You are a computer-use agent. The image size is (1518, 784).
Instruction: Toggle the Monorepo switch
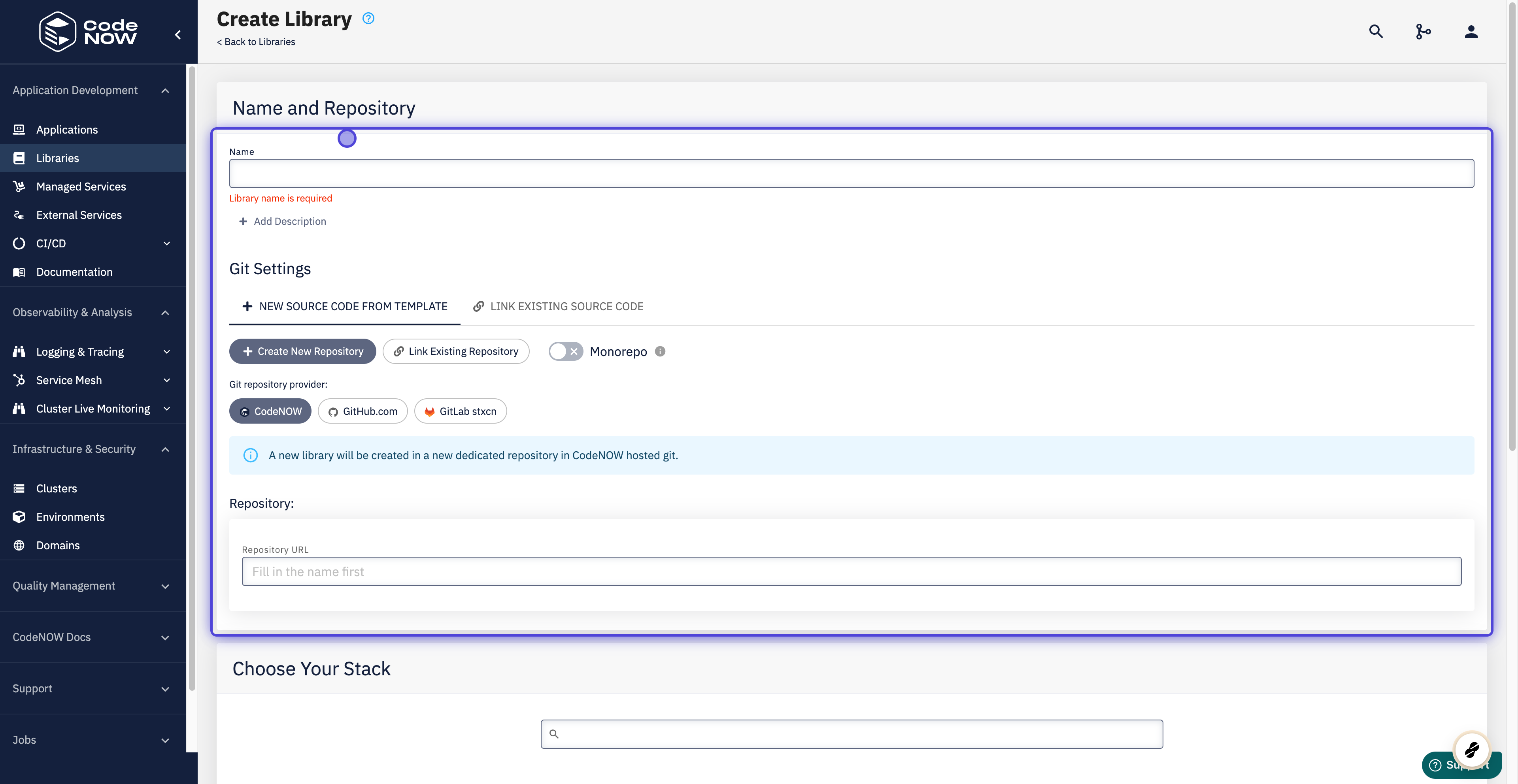(x=566, y=351)
